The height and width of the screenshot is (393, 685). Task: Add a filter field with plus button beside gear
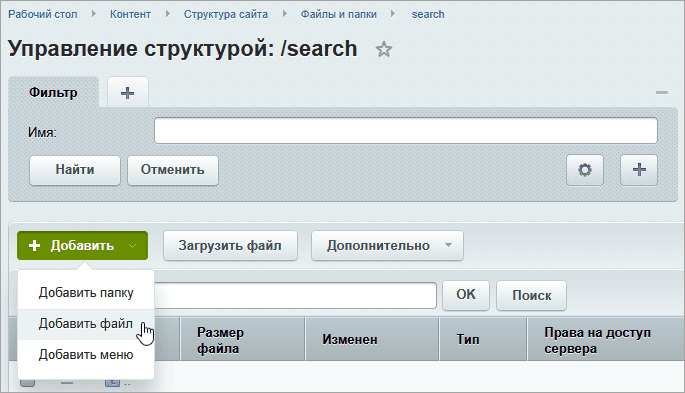(639, 170)
